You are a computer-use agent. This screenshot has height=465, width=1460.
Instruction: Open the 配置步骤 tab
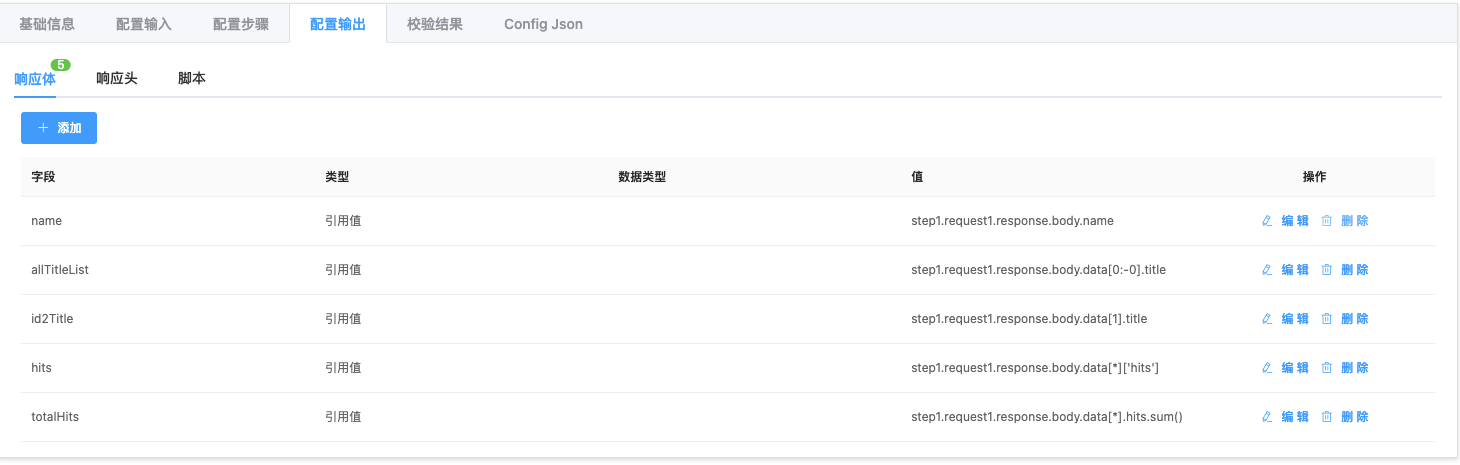[x=241, y=24]
